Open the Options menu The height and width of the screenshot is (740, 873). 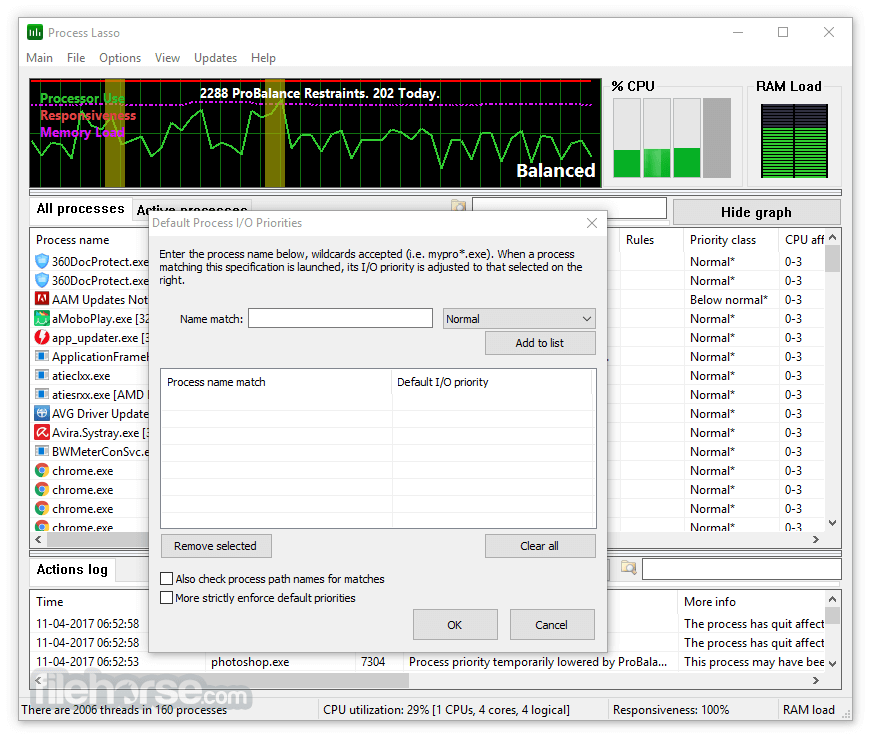point(120,58)
